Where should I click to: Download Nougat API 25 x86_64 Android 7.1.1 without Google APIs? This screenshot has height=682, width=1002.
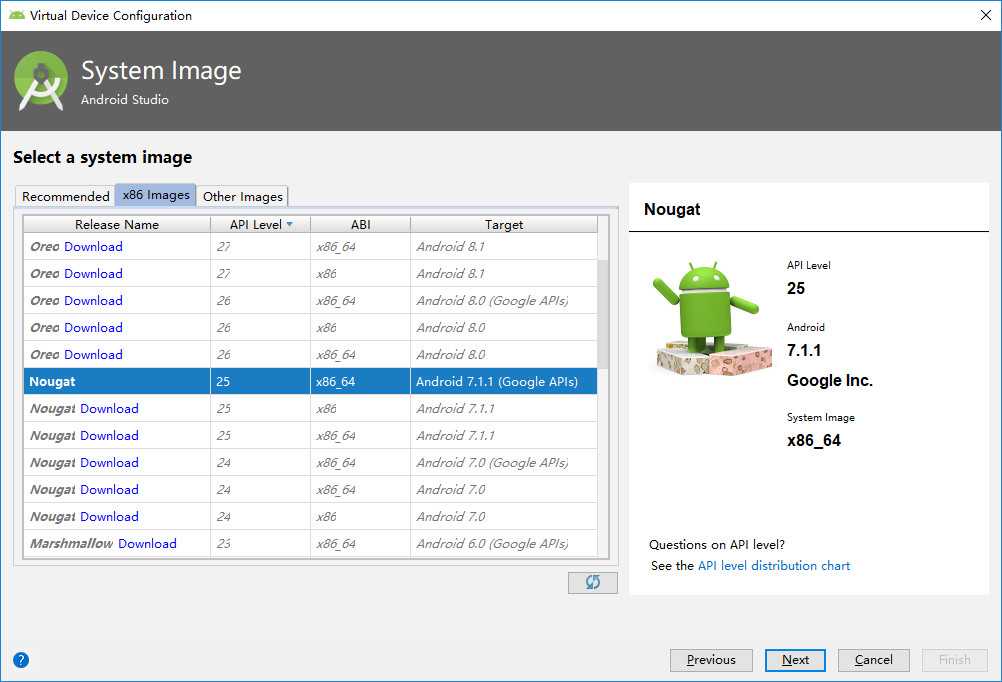[109, 435]
